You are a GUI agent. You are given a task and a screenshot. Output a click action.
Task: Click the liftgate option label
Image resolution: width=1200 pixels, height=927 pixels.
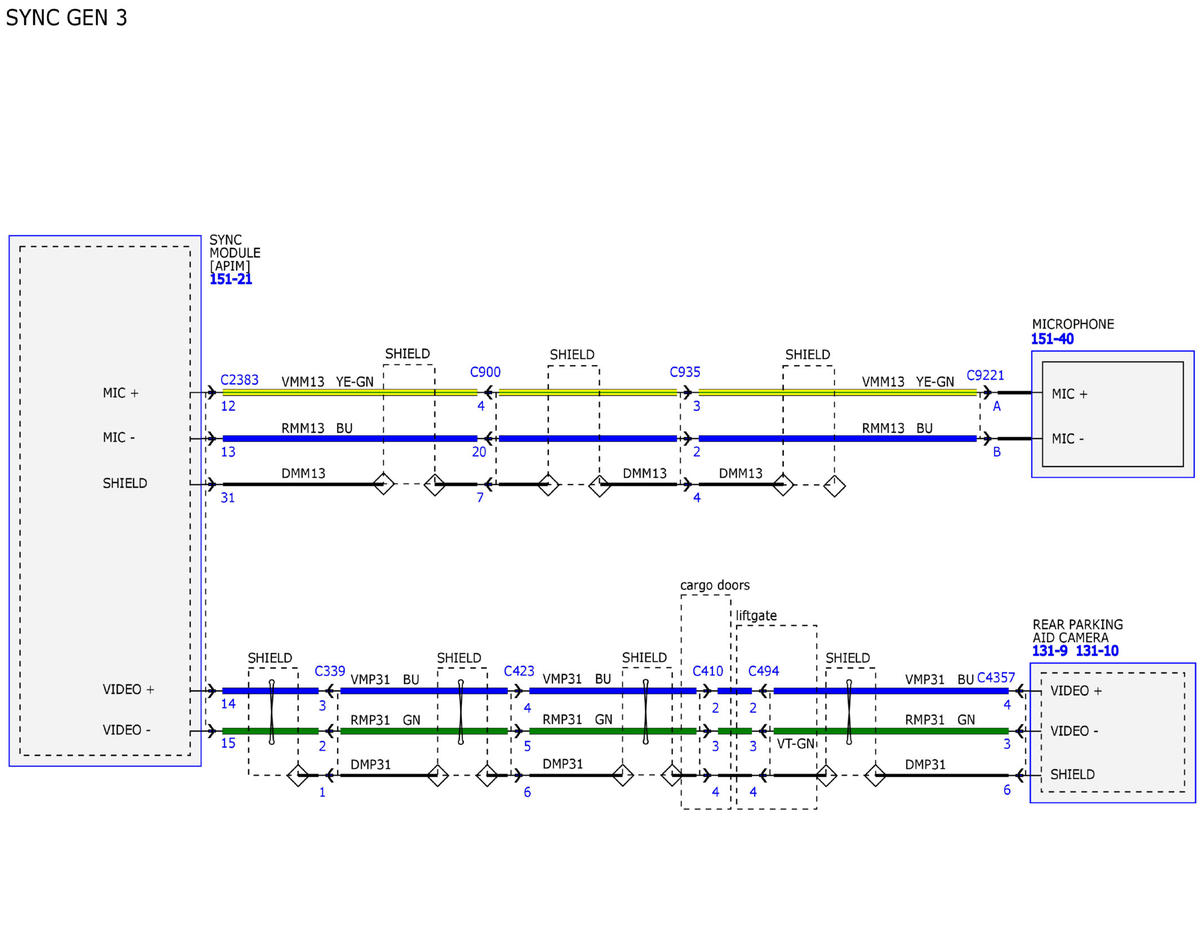point(756,615)
